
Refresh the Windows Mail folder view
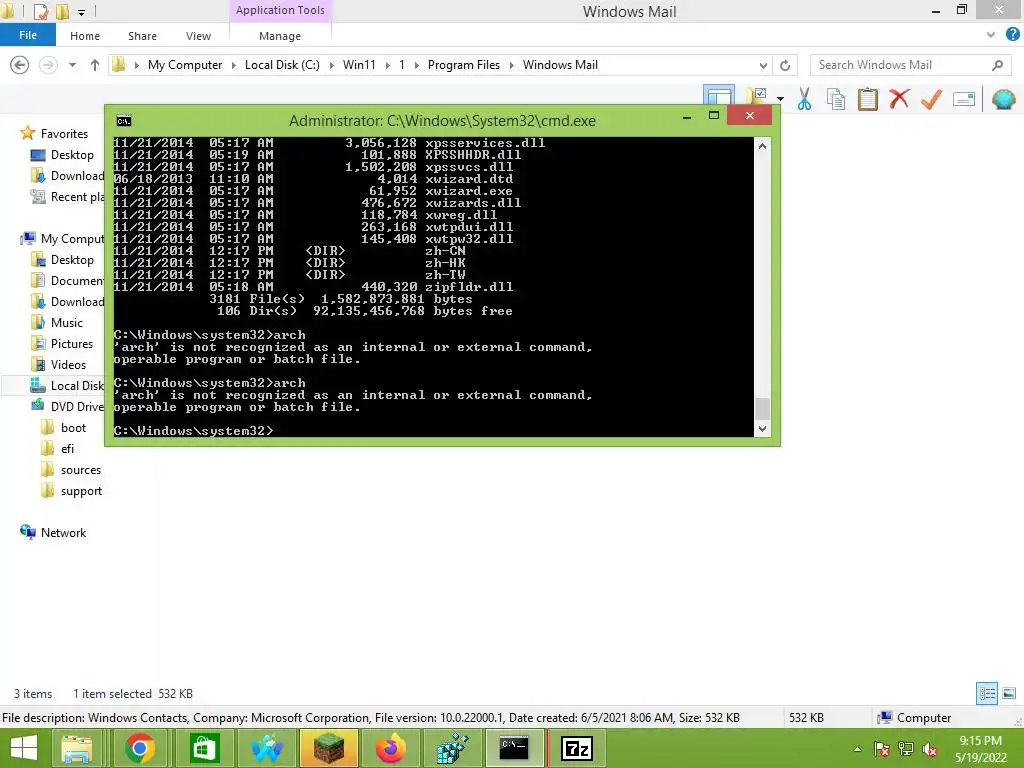(785, 65)
